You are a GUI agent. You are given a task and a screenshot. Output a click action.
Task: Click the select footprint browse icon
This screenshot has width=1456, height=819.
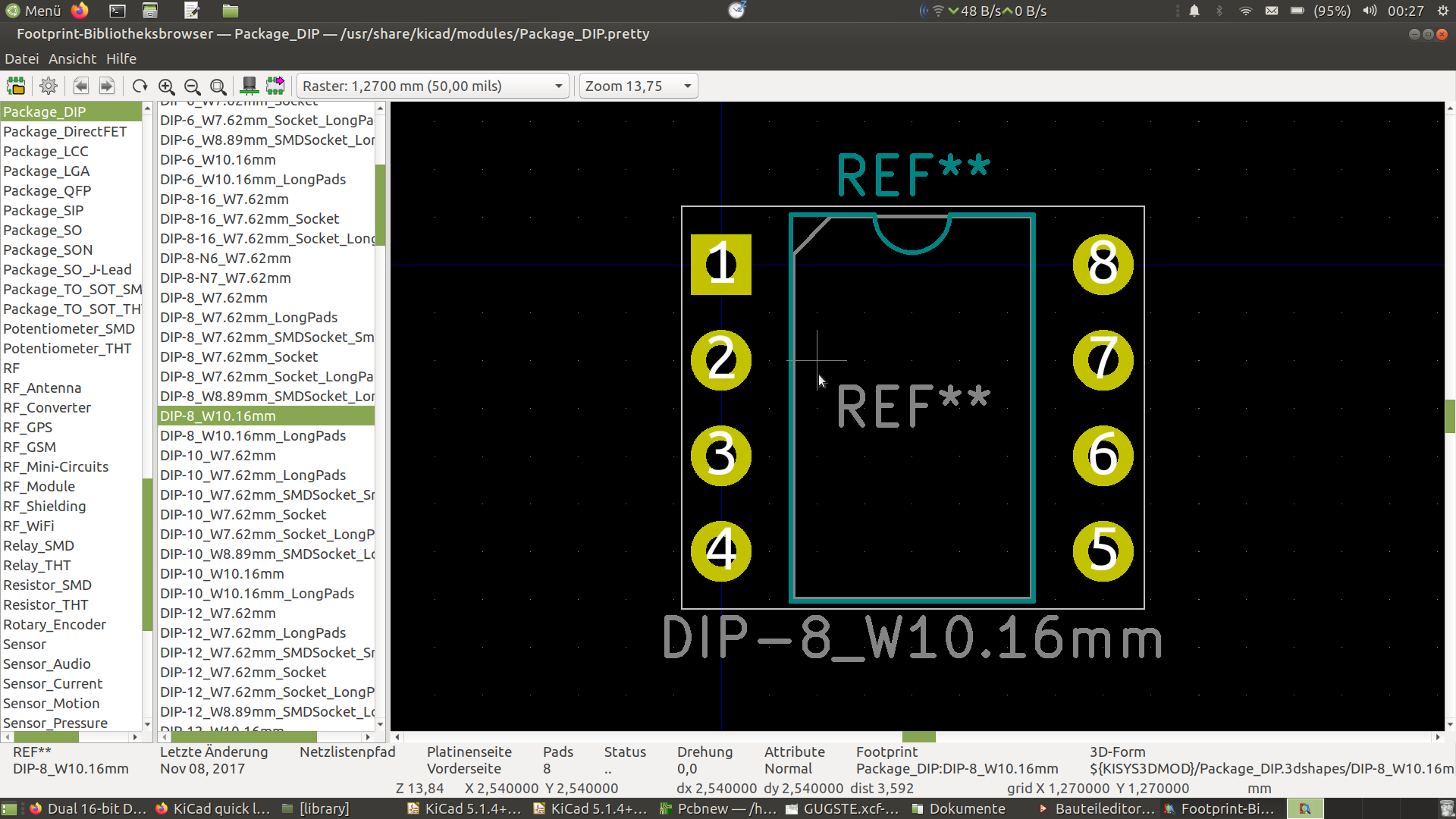[x=16, y=86]
